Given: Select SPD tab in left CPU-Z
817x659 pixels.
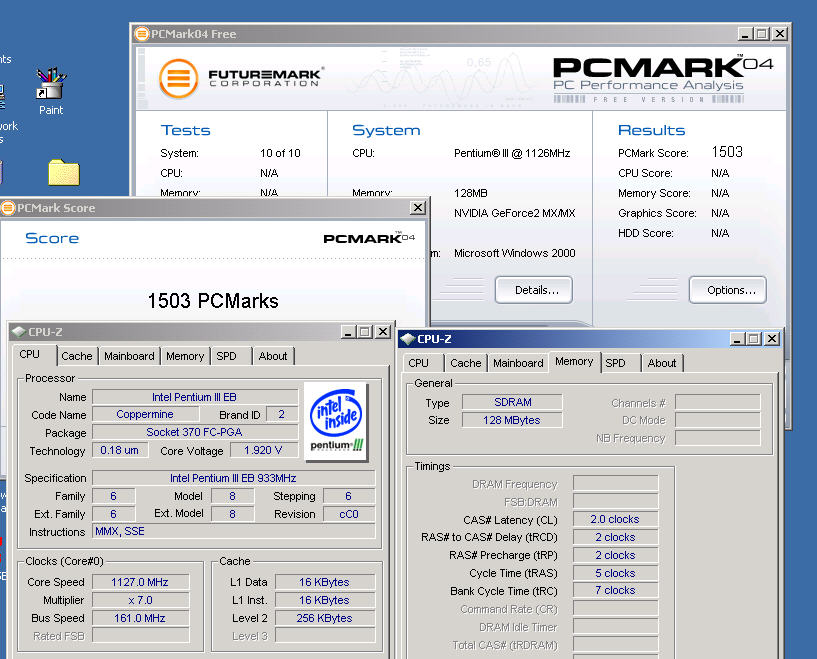Looking at the screenshot, I should pyautogui.click(x=227, y=356).
